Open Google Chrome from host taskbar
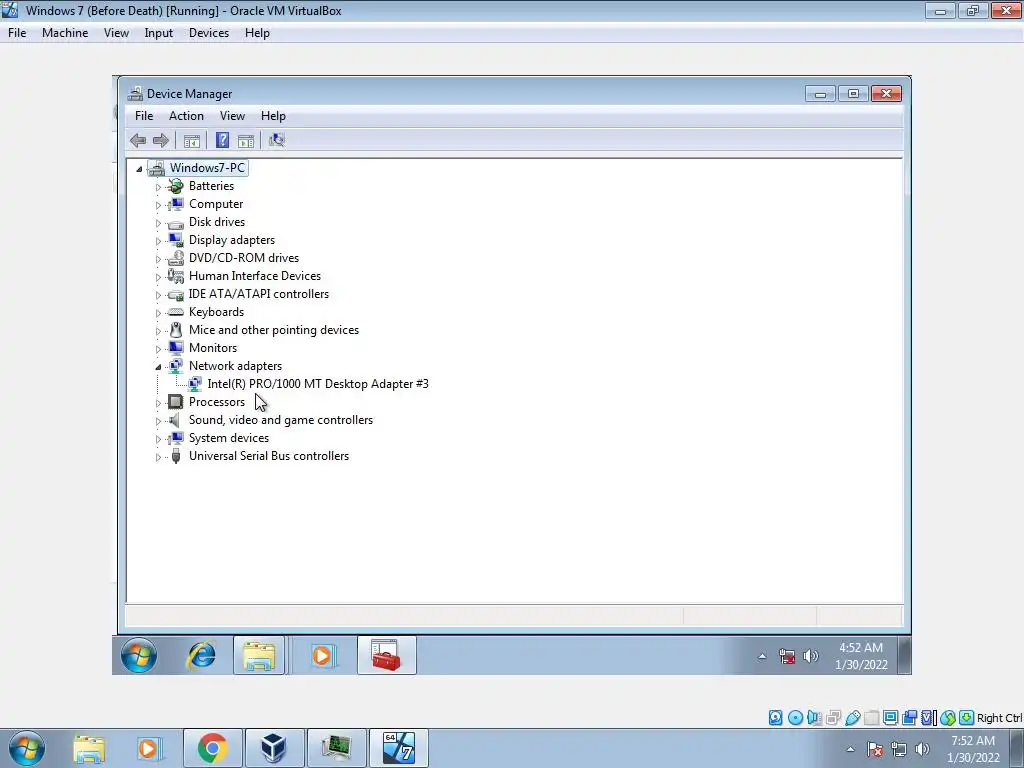This screenshot has width=1024, height=768. [212, 748]
